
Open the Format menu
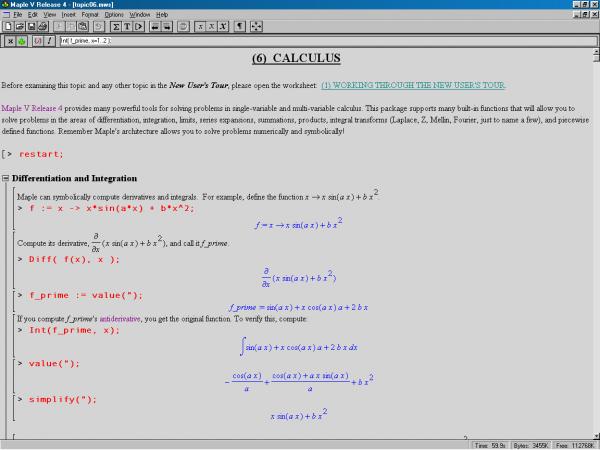(x=90, y=15)
